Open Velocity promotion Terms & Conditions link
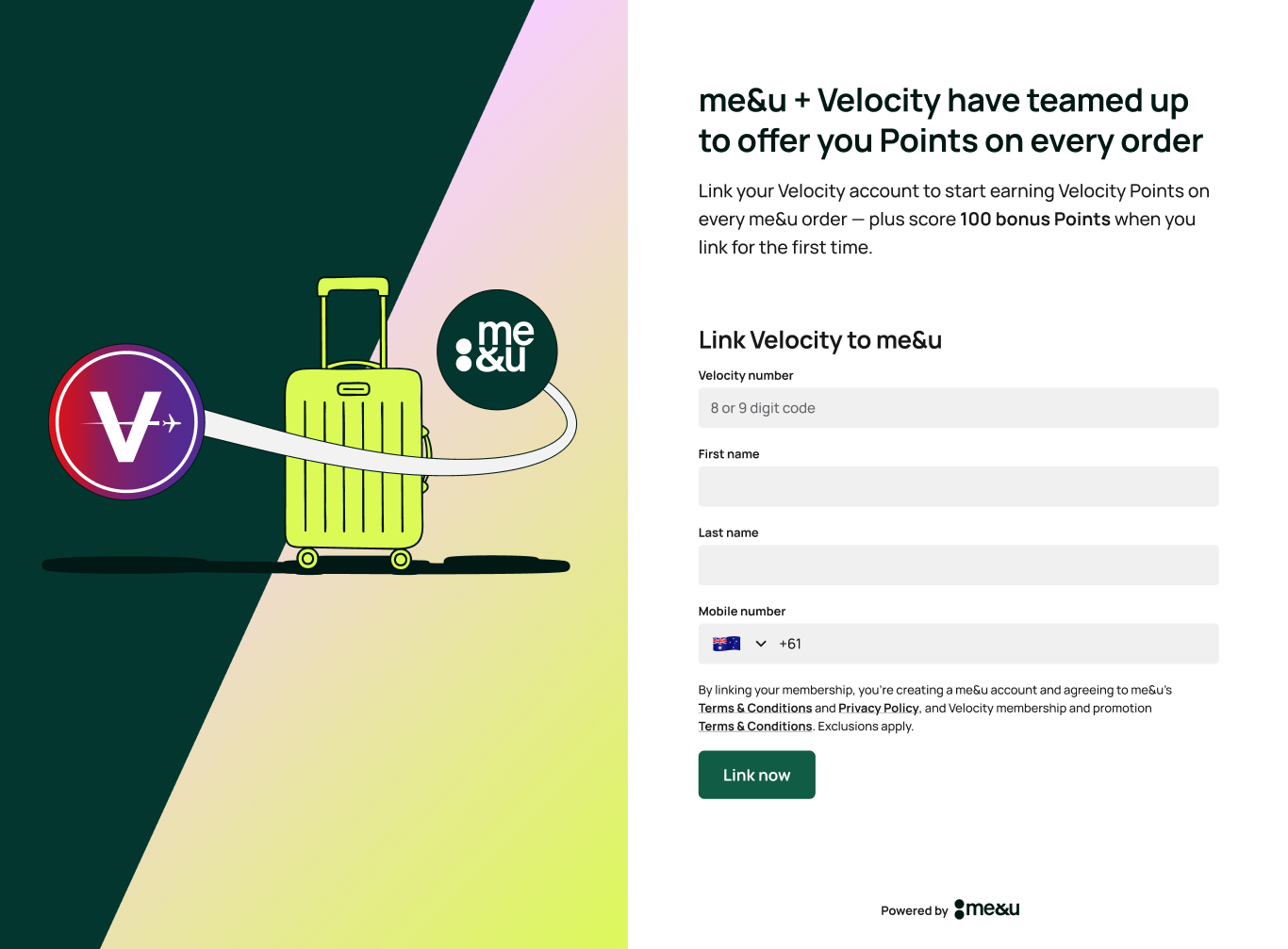Image resolution: width=1288 pixels, height=949 pixels. click(x=754, y=727)
